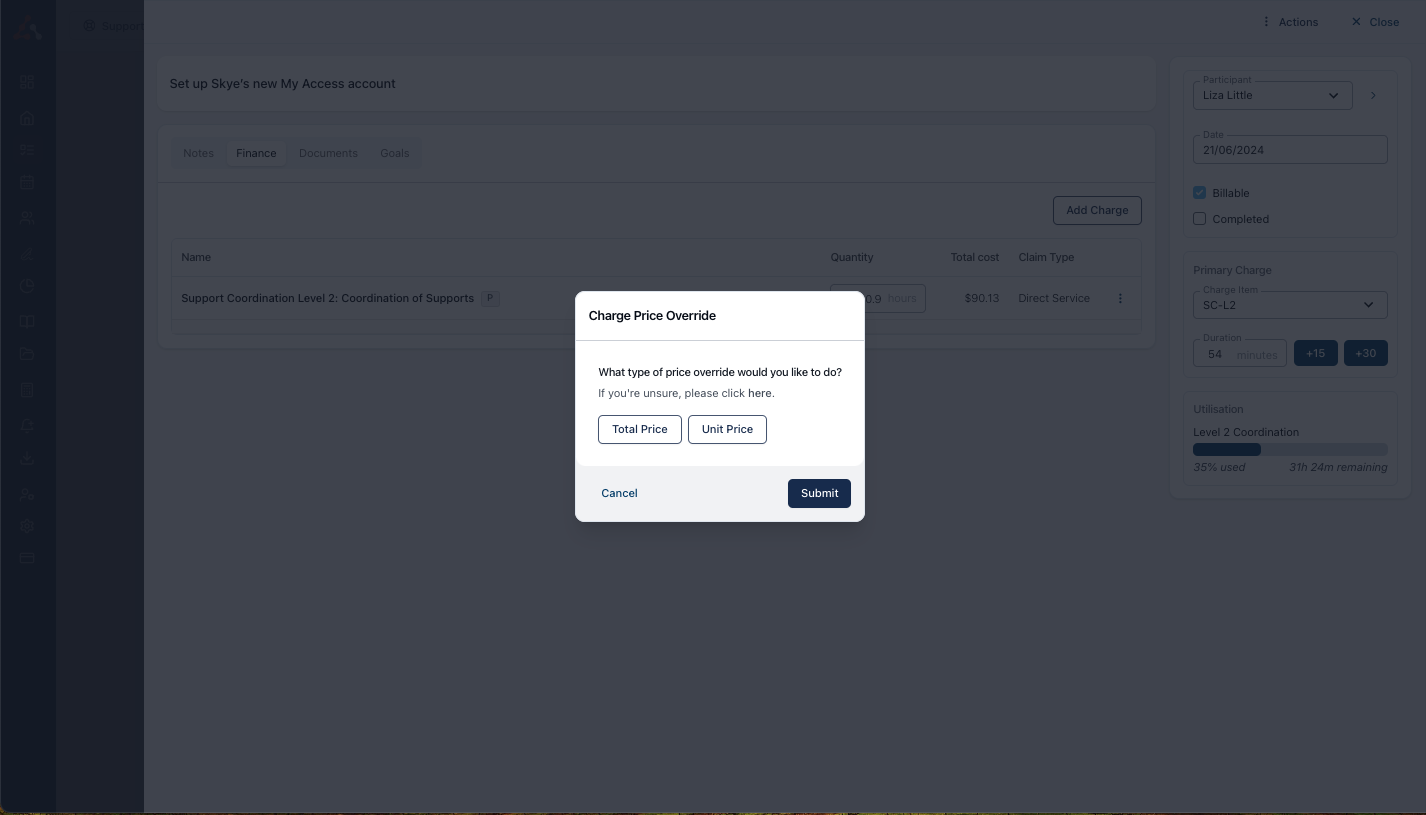Viewport: 1426px width, 815px height.
Task: Open the bell notifications icon in sidebar
Action: 27,424
